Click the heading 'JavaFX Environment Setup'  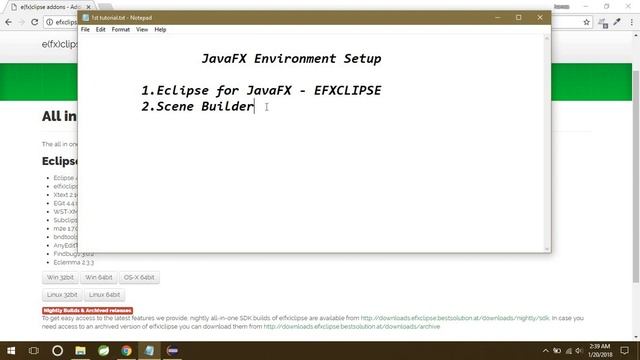291,58
